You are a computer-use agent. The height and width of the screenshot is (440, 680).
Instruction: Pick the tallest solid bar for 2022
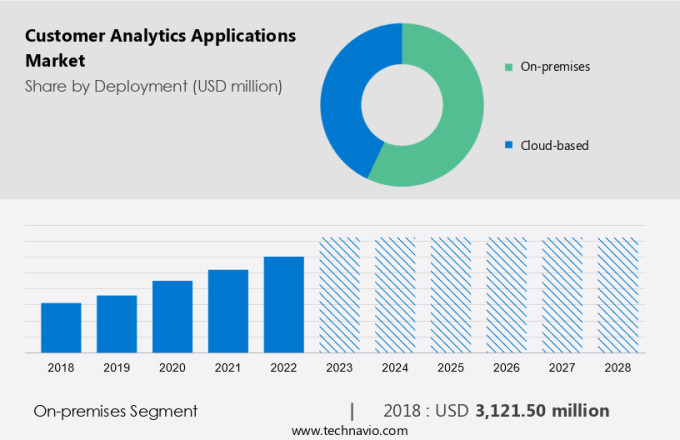coord(284,305)
